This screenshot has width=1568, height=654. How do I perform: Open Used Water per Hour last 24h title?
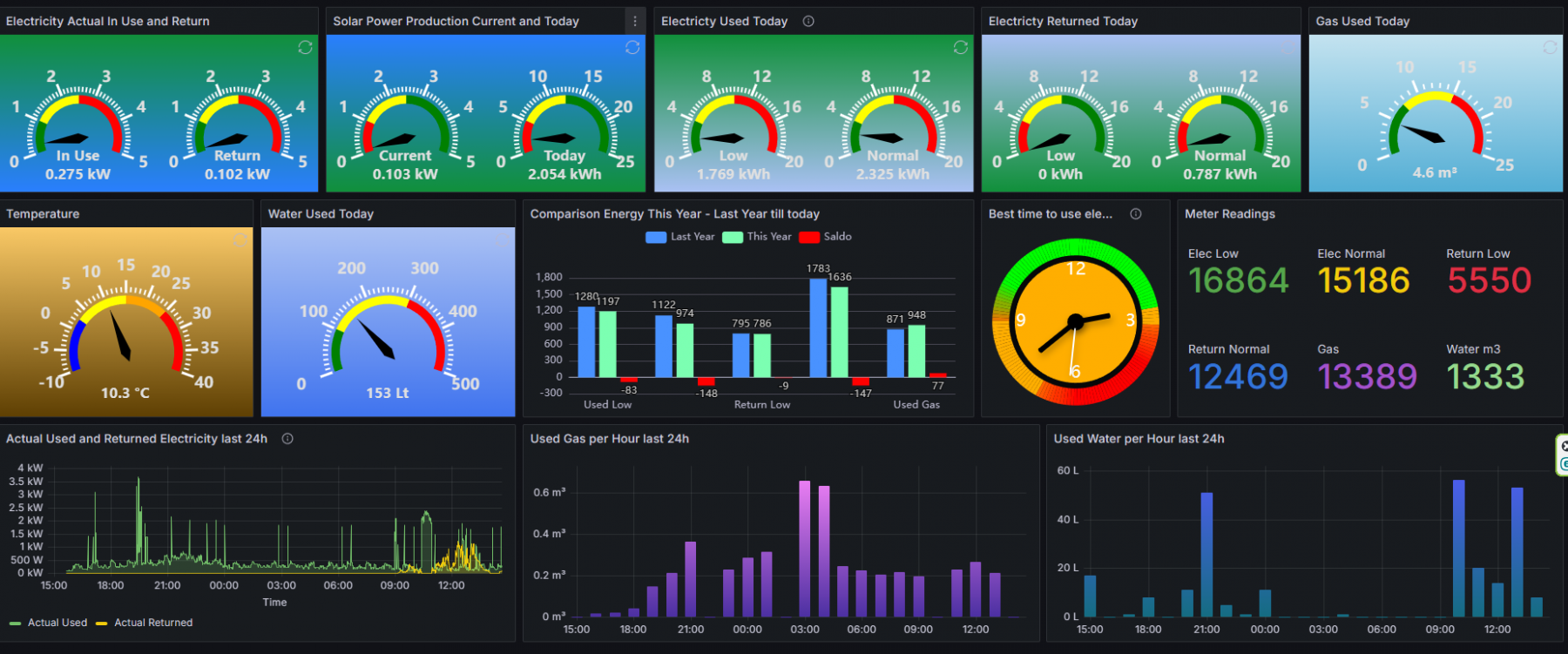coord(1139,439)
